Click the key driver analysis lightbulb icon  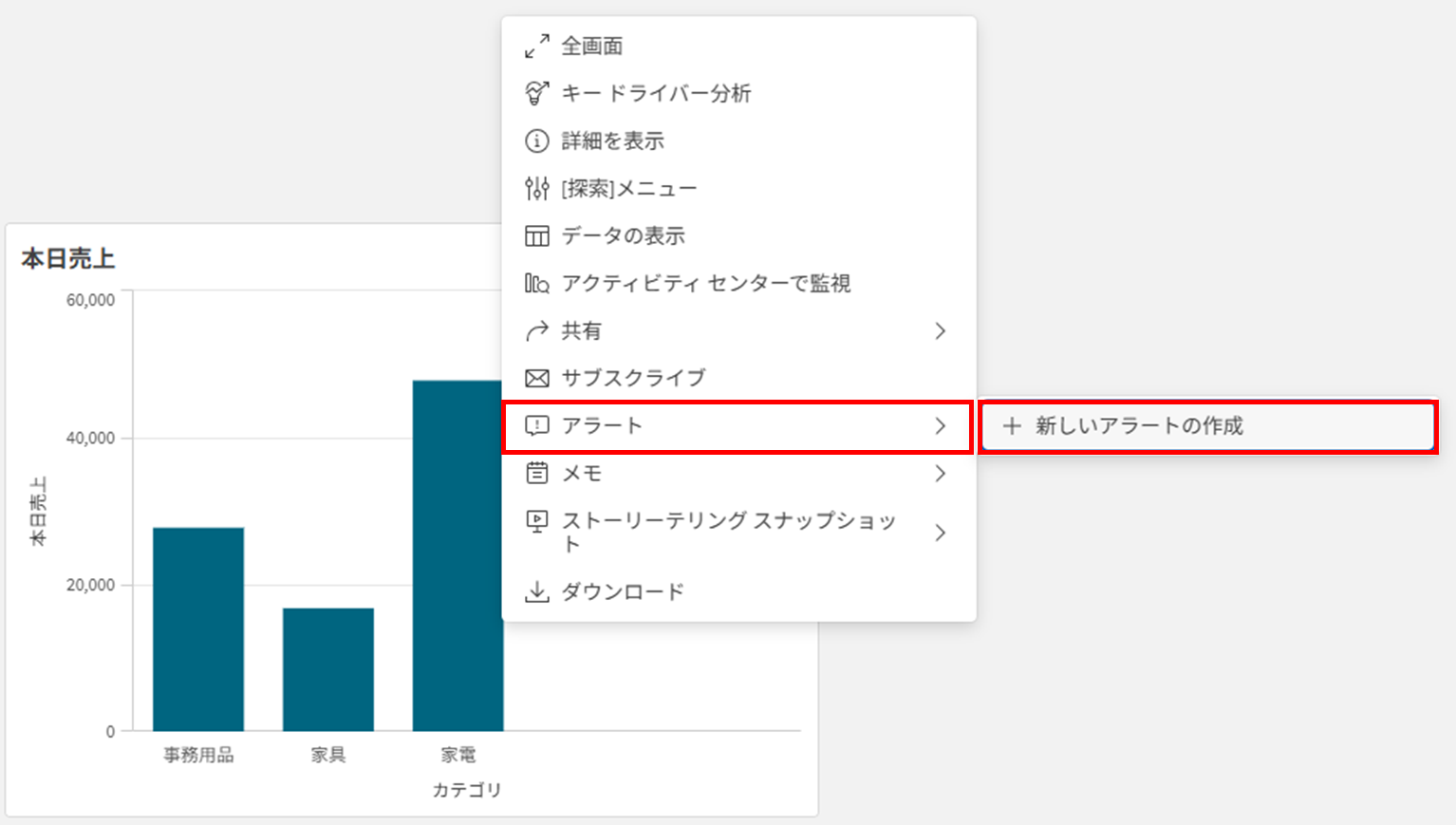(x=537, y=93)
